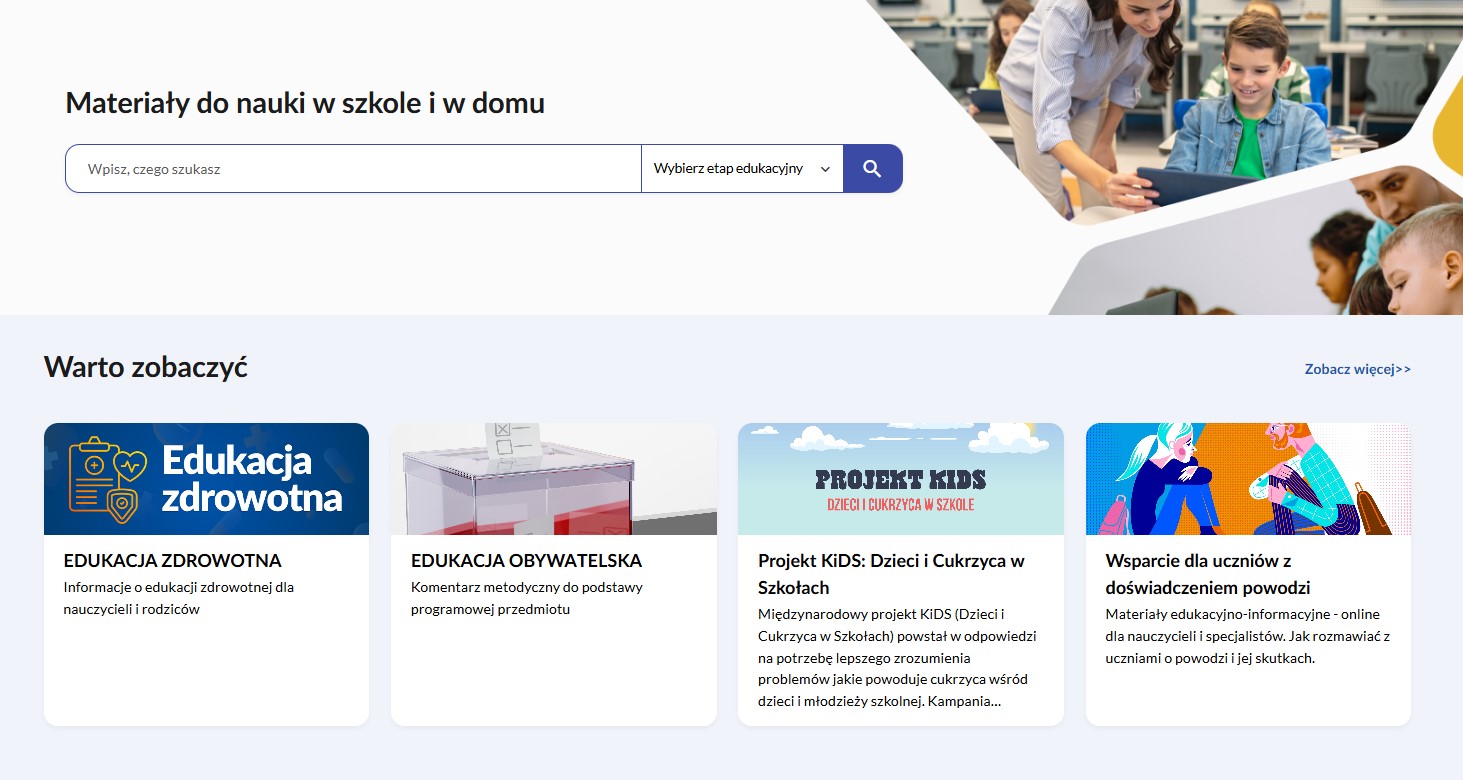Viewport: 1463px width, 780px height.
Task: Open 'Projekt KiDS: Dzieci i Cukrzyca w Szkołach' title
Action: [891, 574]
